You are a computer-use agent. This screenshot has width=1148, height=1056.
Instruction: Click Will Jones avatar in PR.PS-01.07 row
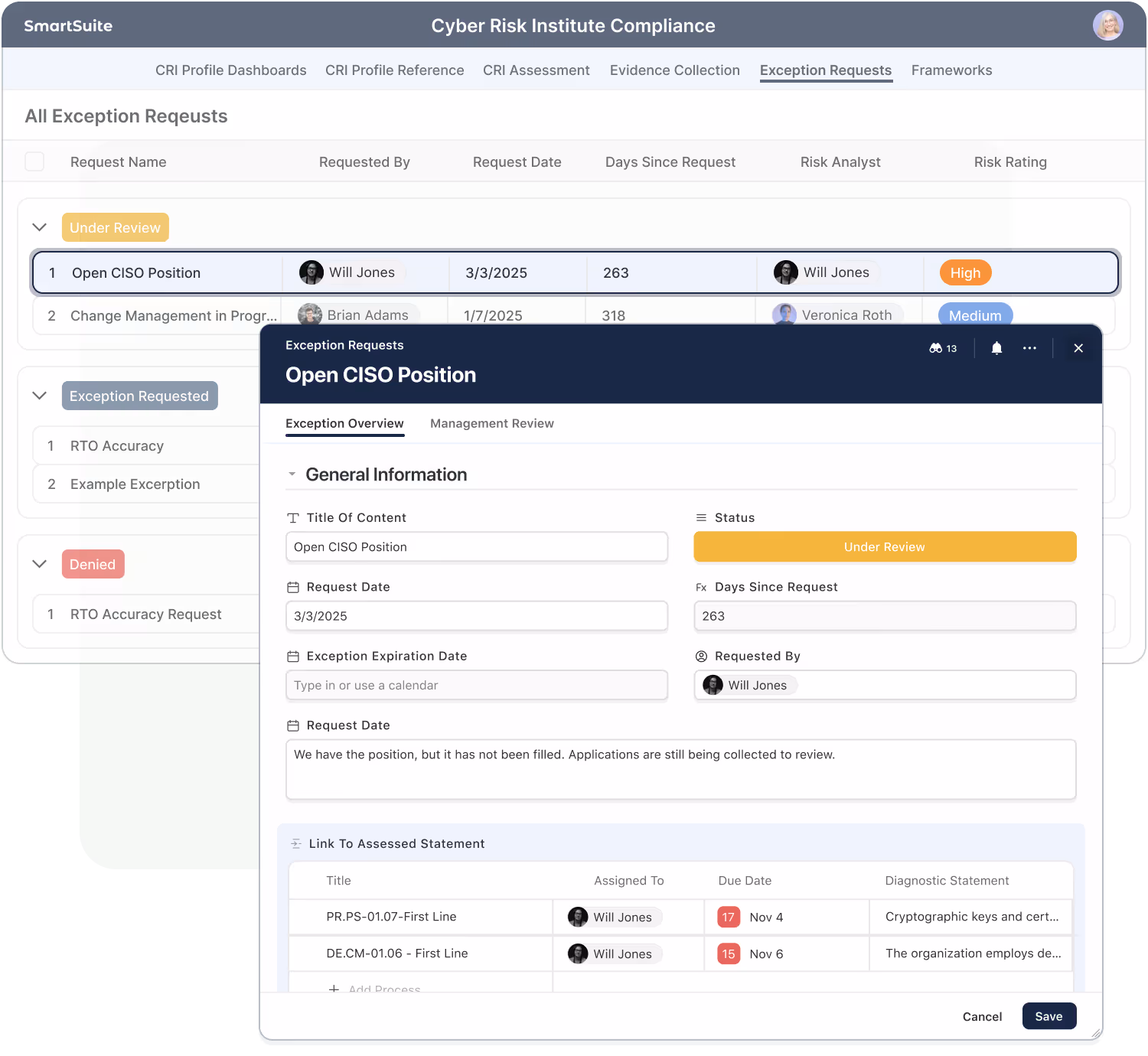point(578,917)
